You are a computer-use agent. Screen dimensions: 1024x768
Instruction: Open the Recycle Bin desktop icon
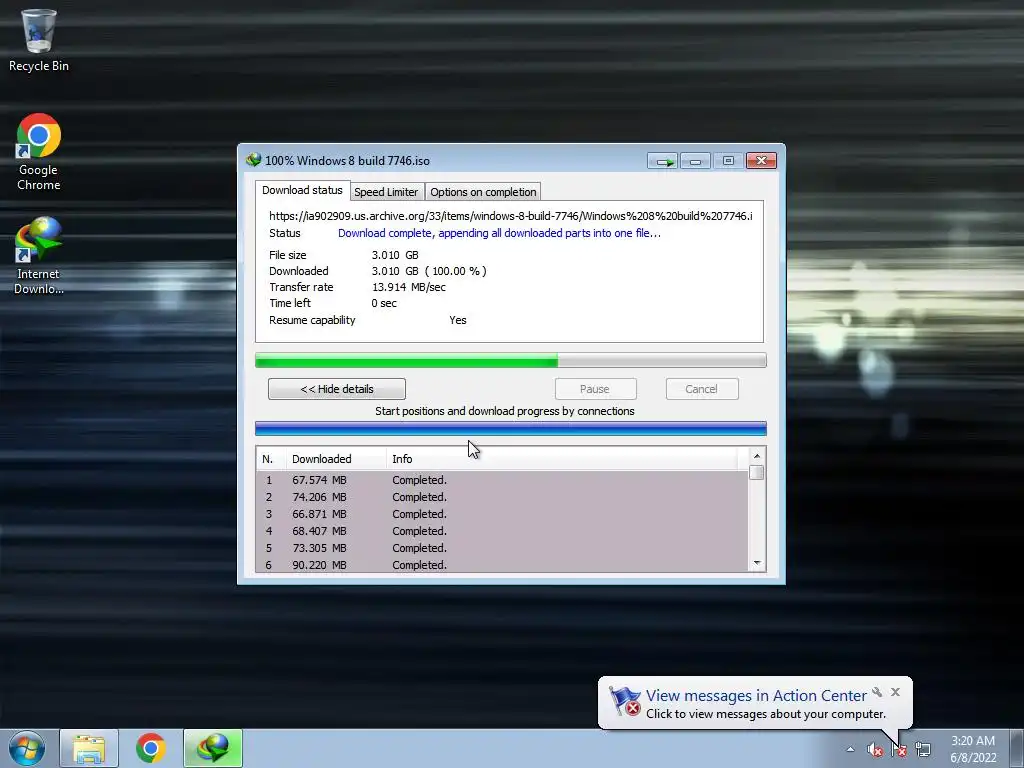tap(38, 40)
